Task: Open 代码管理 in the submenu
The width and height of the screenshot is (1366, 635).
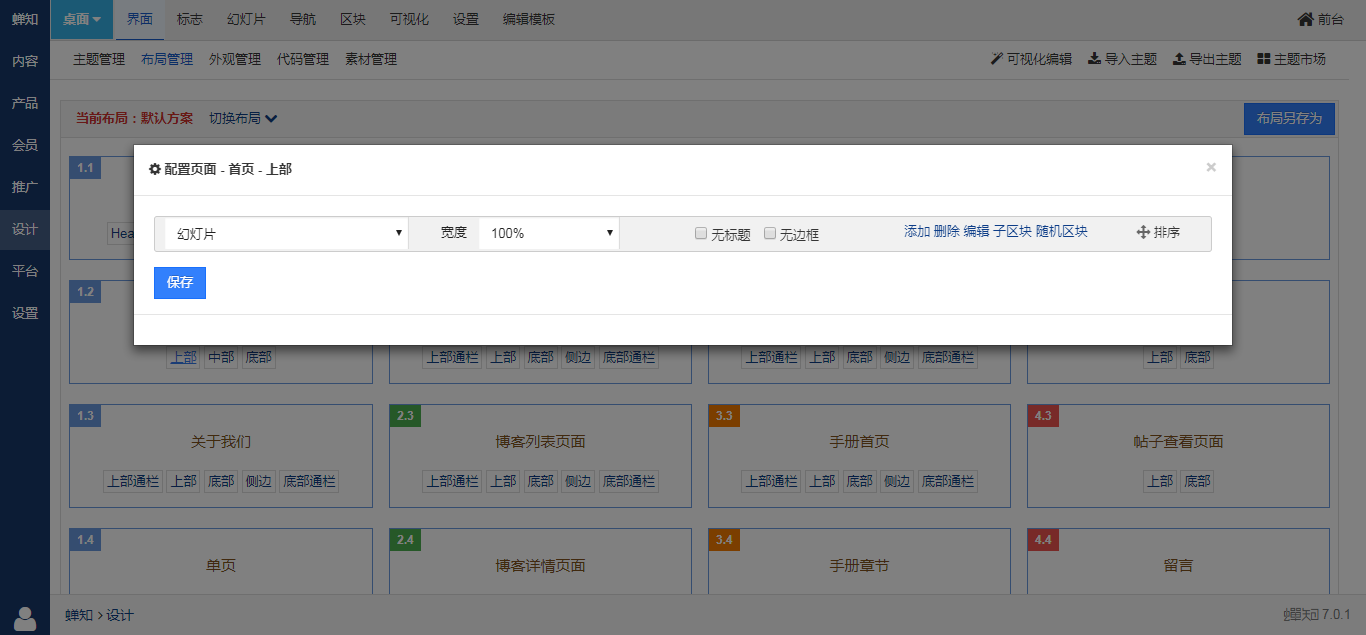Action: coord(303,59)
